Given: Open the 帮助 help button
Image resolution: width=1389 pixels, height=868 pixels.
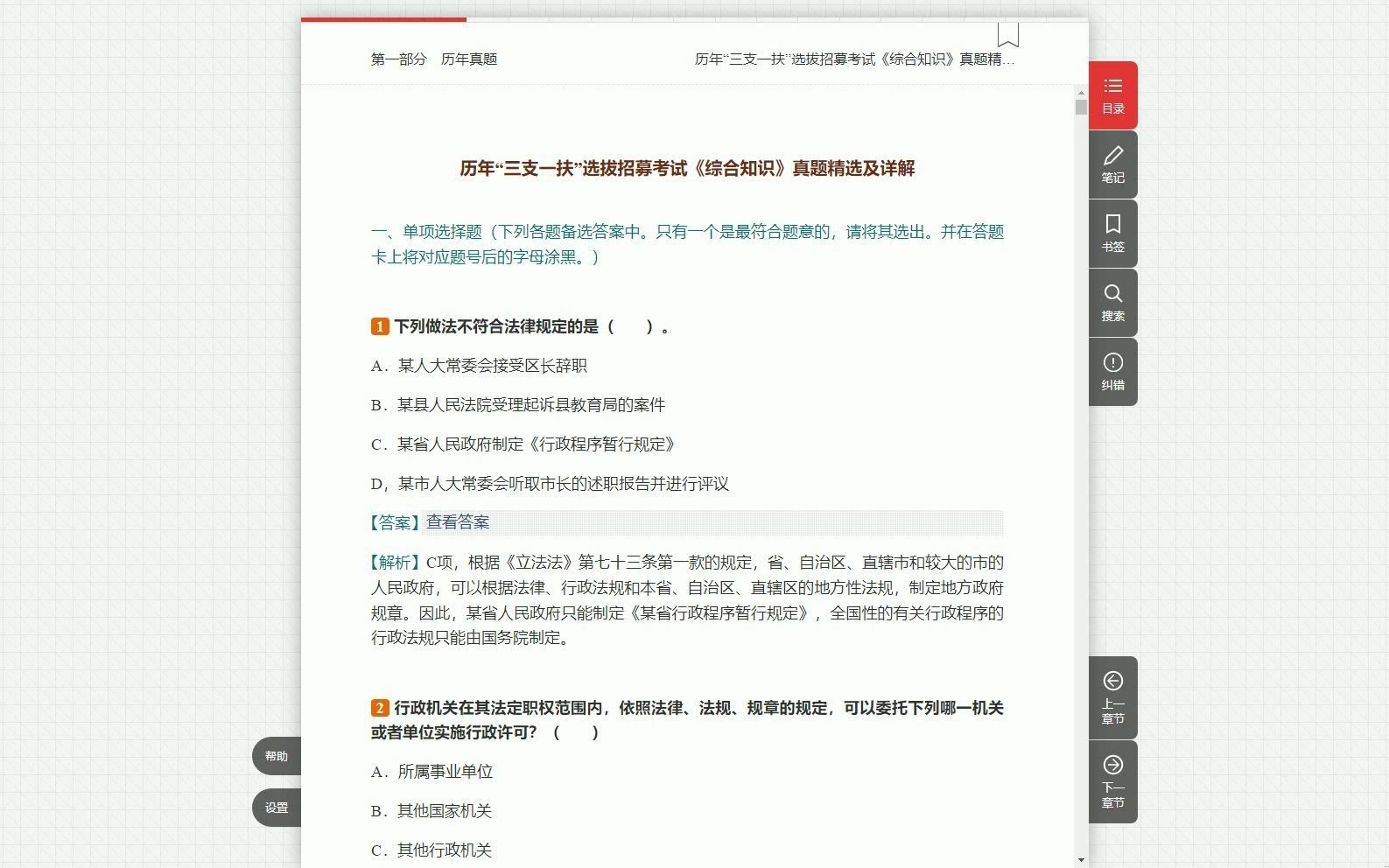Looking at the screenshot, I should tap(277, 756).
